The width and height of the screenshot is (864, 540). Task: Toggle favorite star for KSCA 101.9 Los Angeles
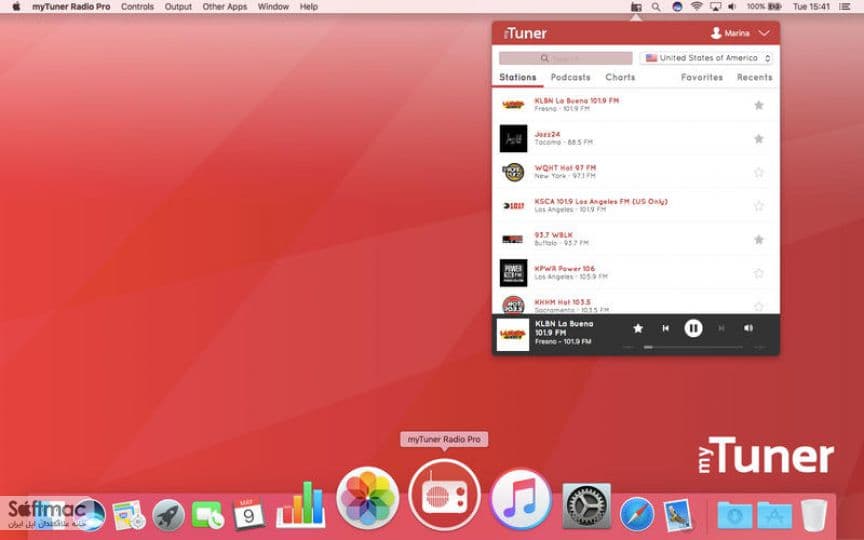click(x=759, y=206)
